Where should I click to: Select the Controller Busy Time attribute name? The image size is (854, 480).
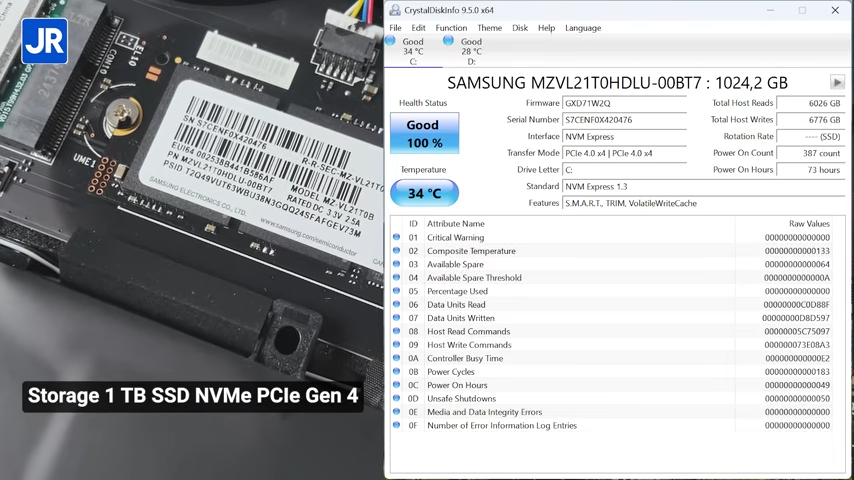tap(465, 359)
